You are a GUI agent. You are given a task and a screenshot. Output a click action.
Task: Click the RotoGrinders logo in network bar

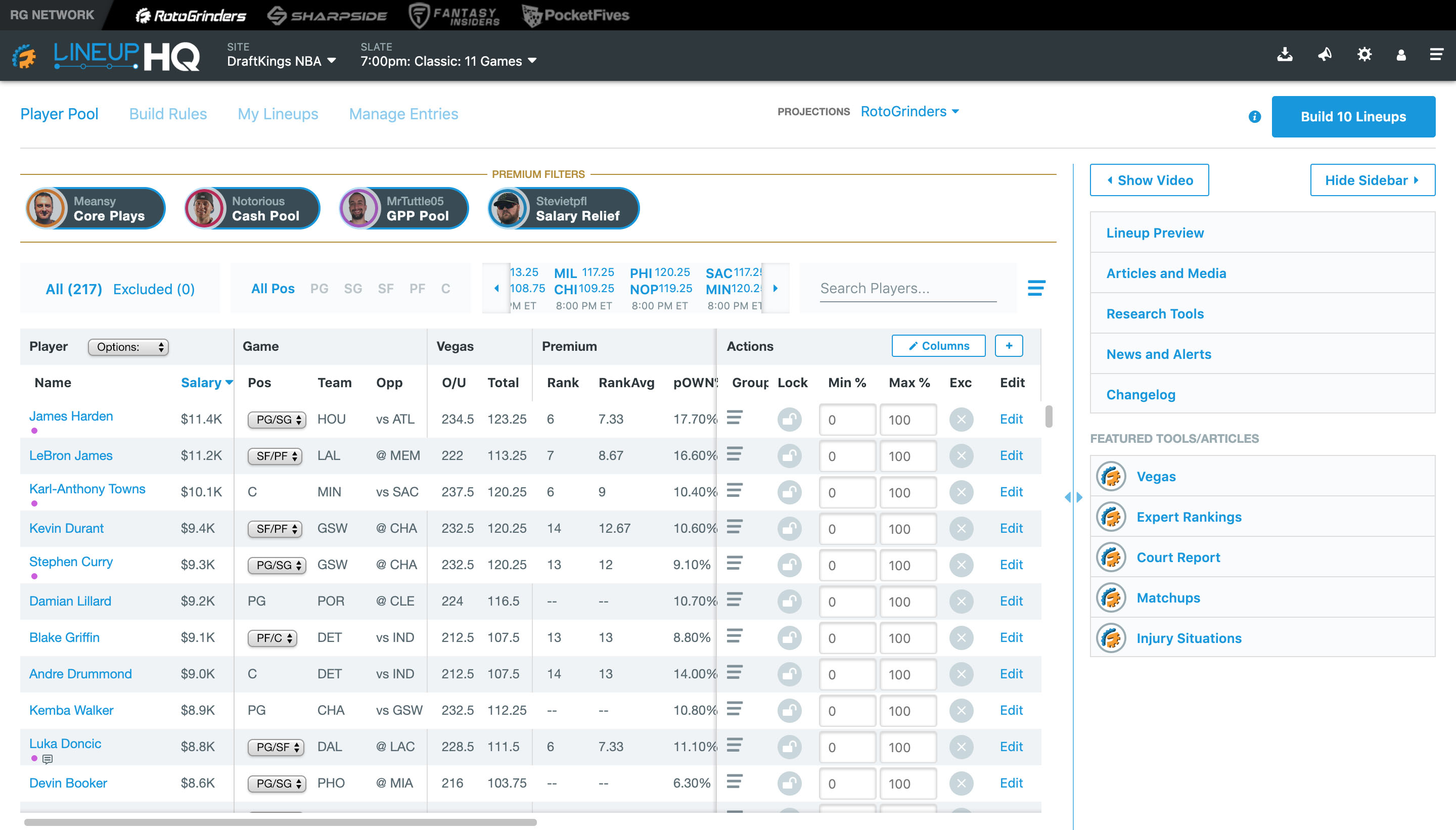(191, 15)
